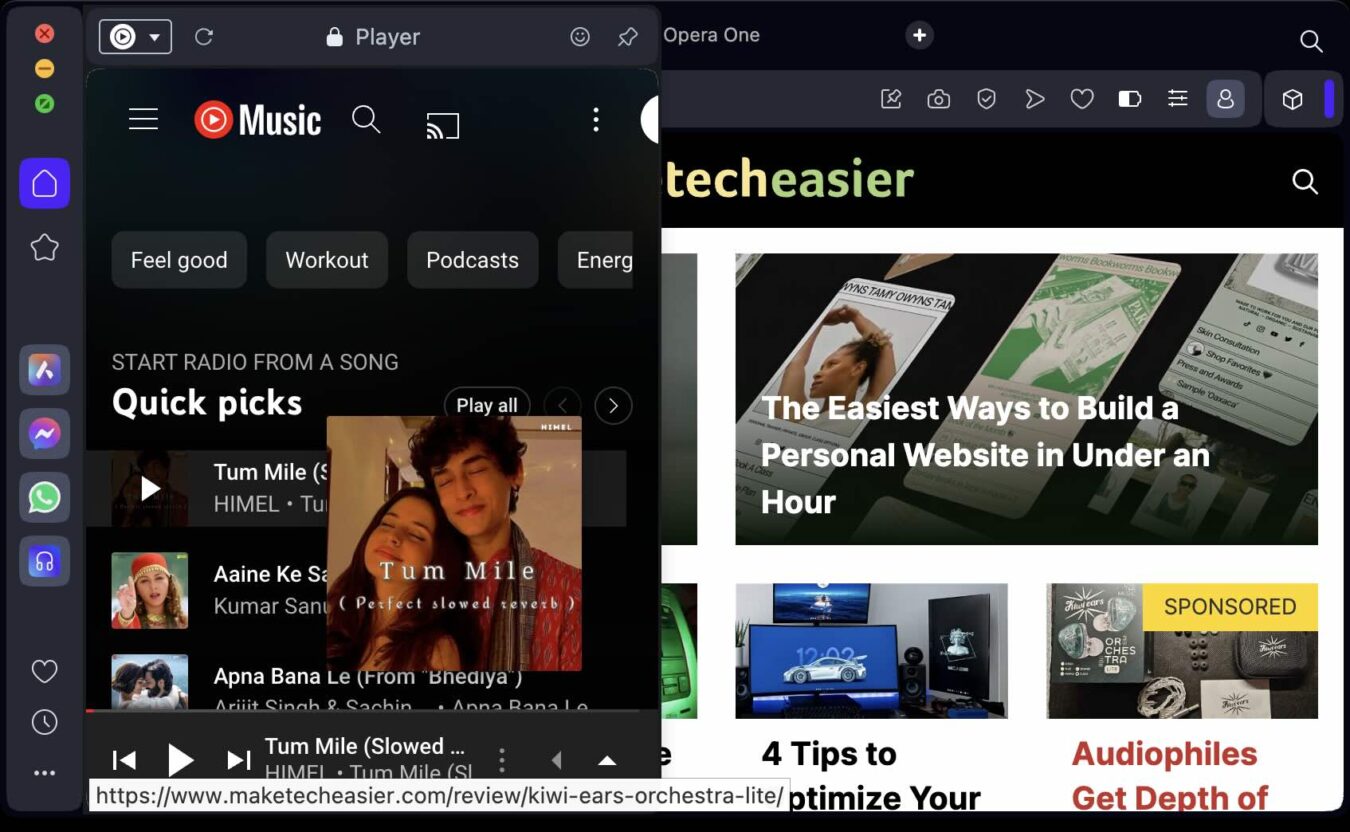The height and width of the screenshot is (832, 1350).
Task: Open WhatsApp from the sidebar
Action: (44, 497)
